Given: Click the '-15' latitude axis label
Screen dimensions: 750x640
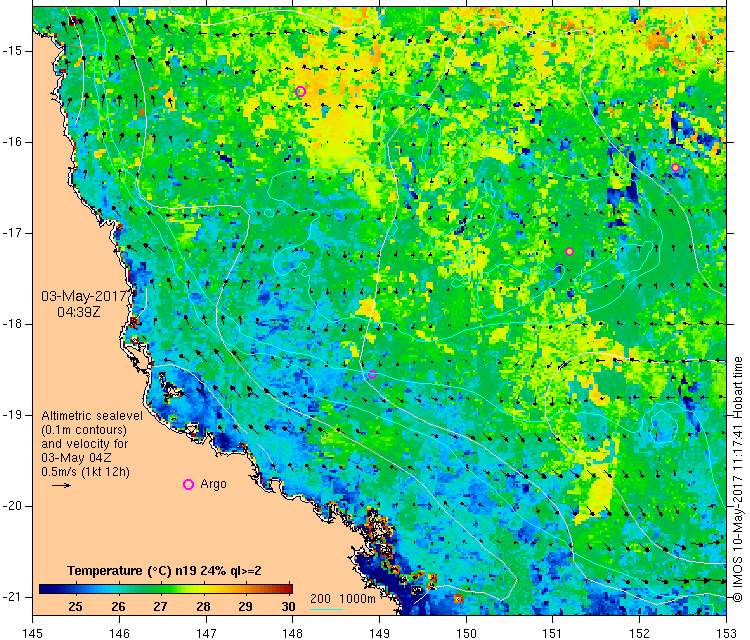Looking at the screenshot, I should pyautogui.click(x=11, y=51).
